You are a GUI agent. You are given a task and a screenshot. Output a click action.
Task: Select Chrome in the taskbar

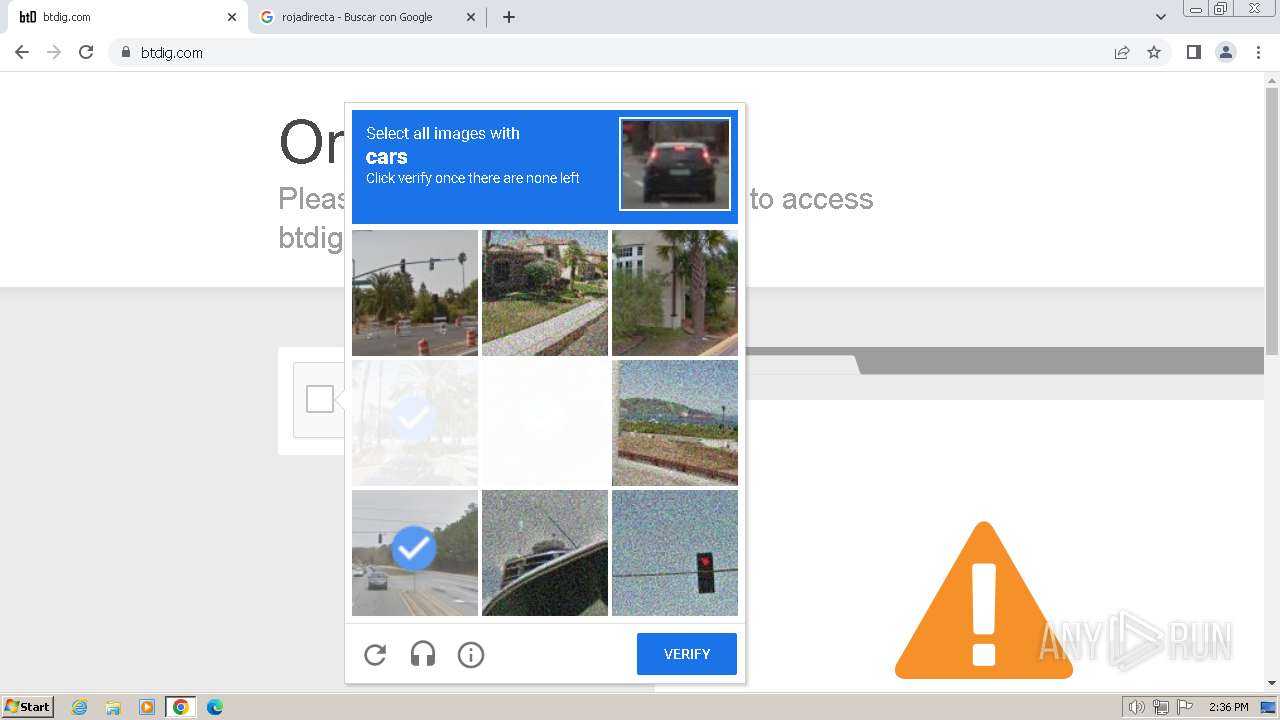[180, 707]
